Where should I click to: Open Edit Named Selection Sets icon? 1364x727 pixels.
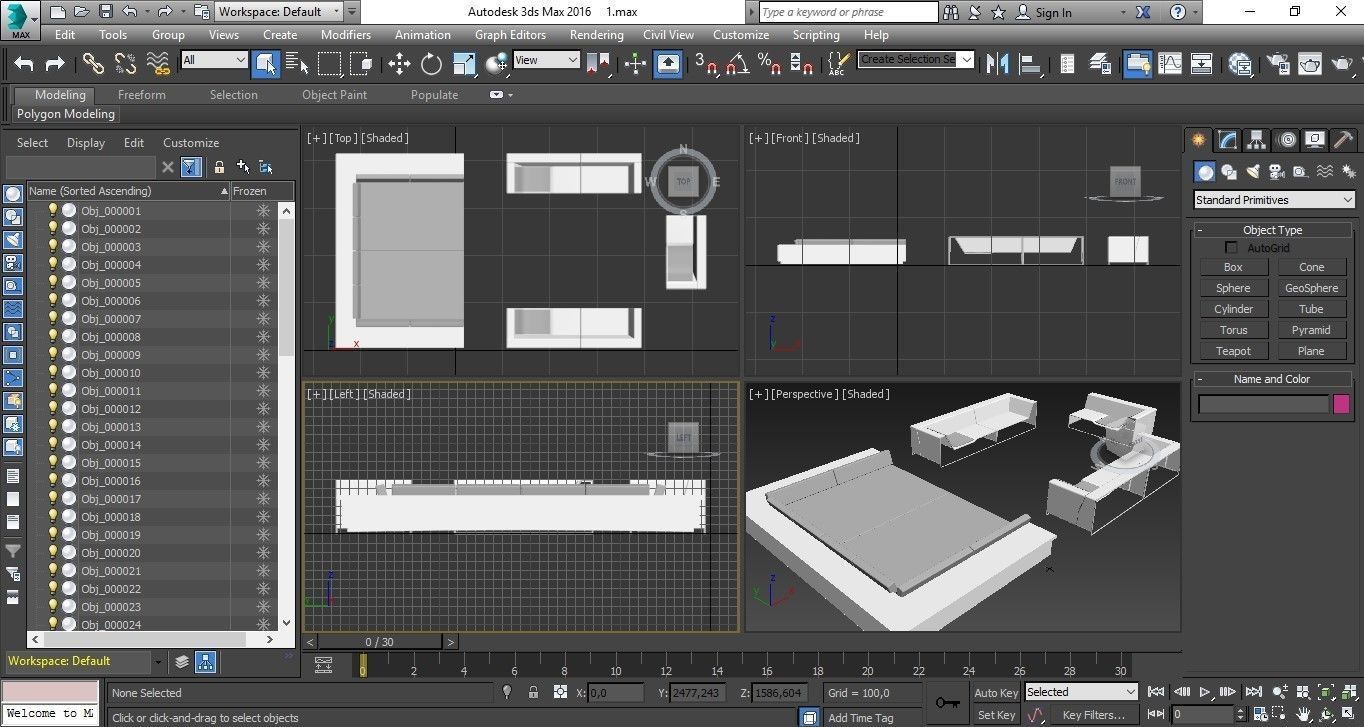coord(839,63)
